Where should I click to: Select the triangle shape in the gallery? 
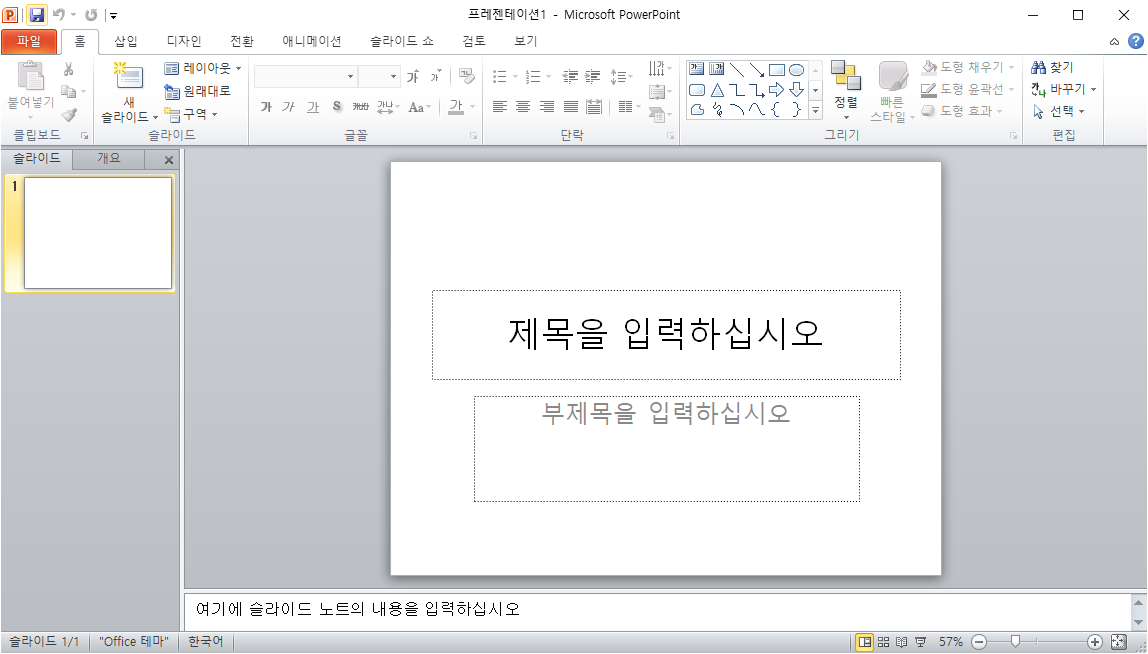(718, 90)
